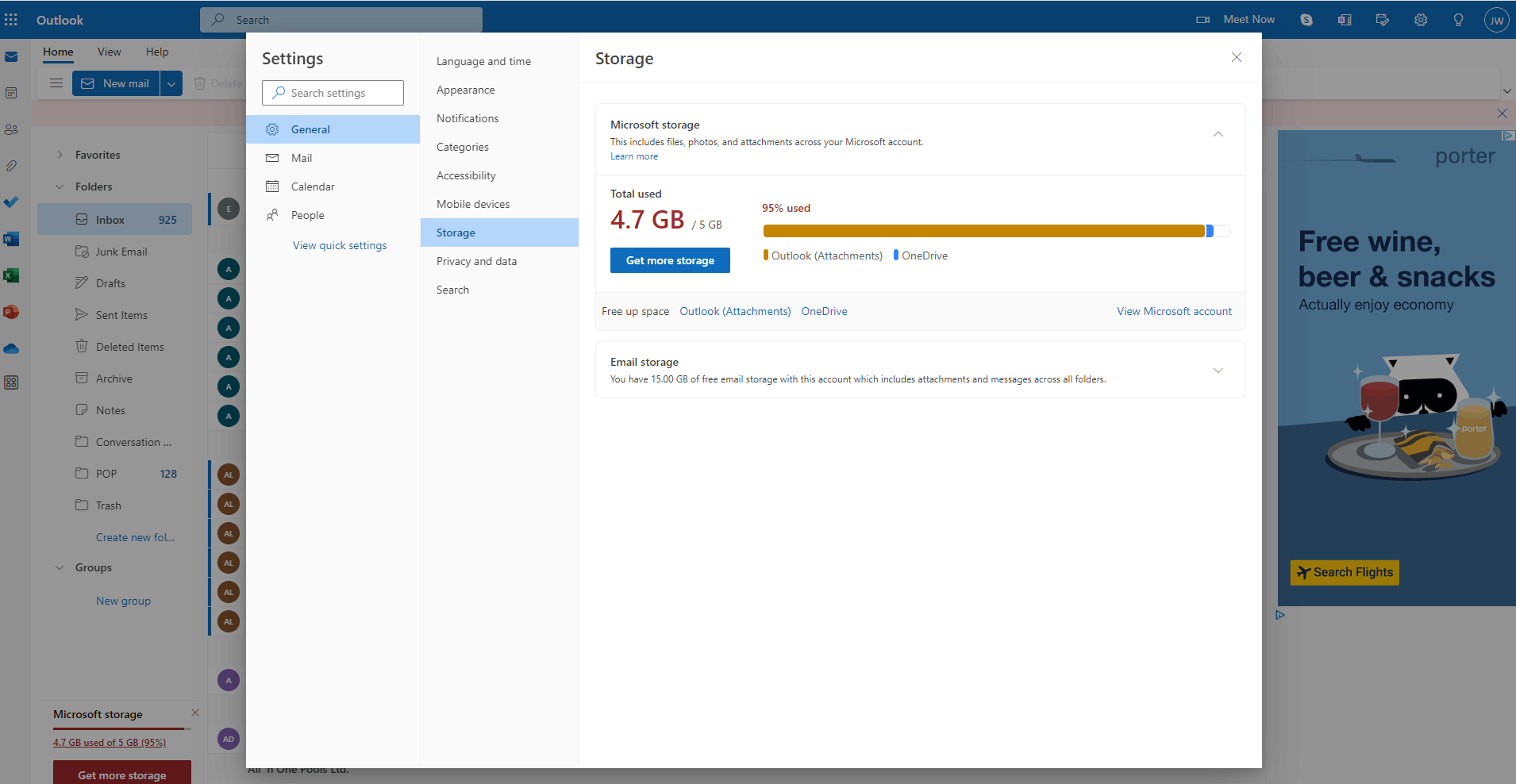Click Meet Now camera button
Screen dimensions: 1516x784
tap(1236, 20)
